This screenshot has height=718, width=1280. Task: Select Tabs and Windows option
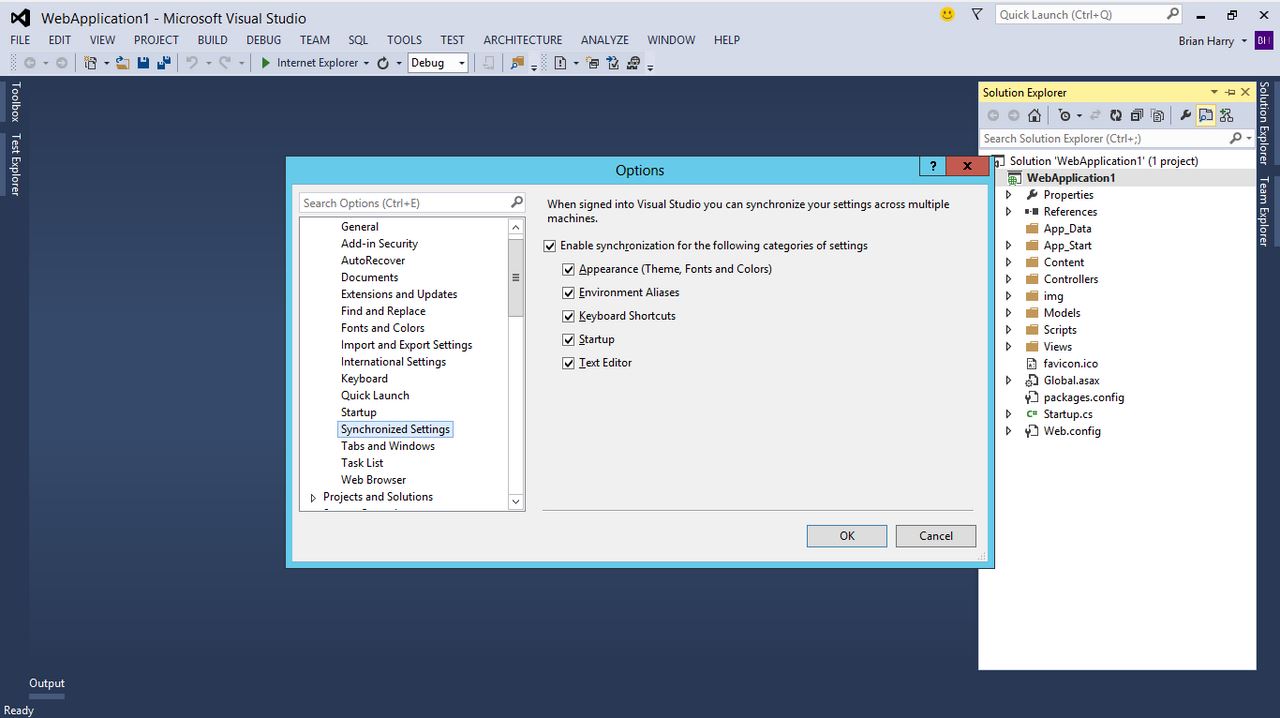pos(388,446)
